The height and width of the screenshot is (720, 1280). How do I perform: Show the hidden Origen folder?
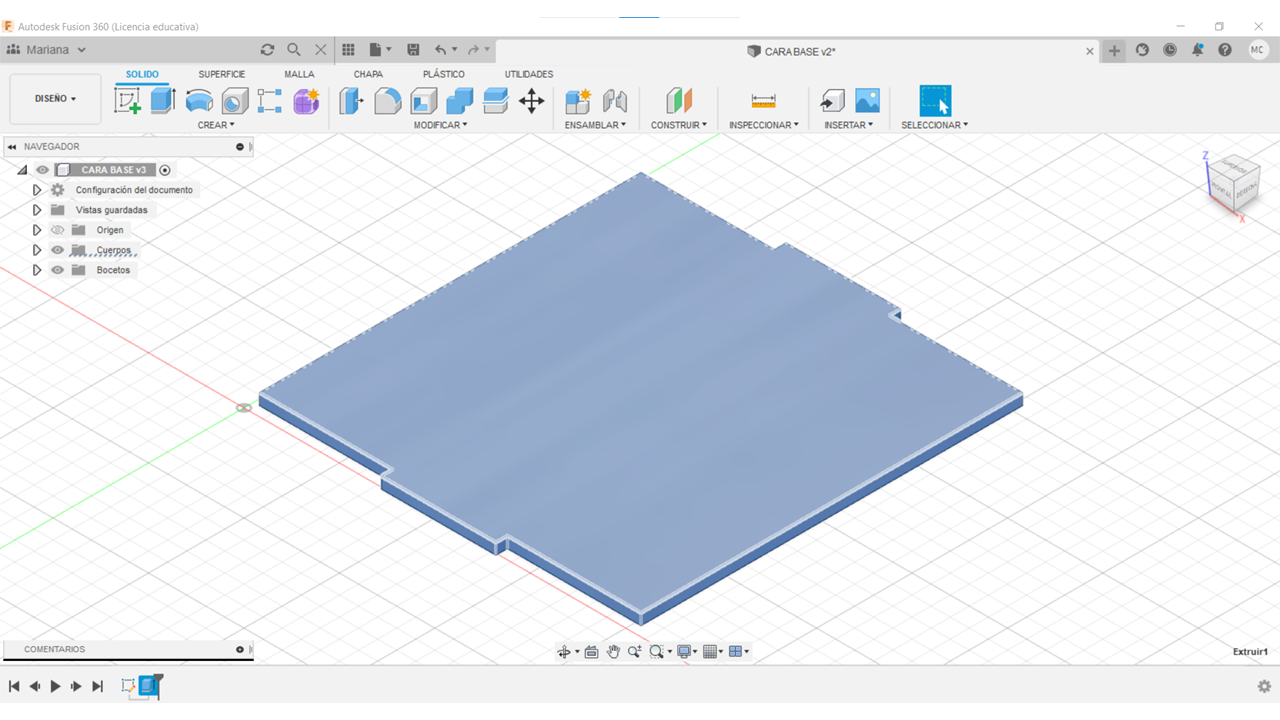(57, 230)
